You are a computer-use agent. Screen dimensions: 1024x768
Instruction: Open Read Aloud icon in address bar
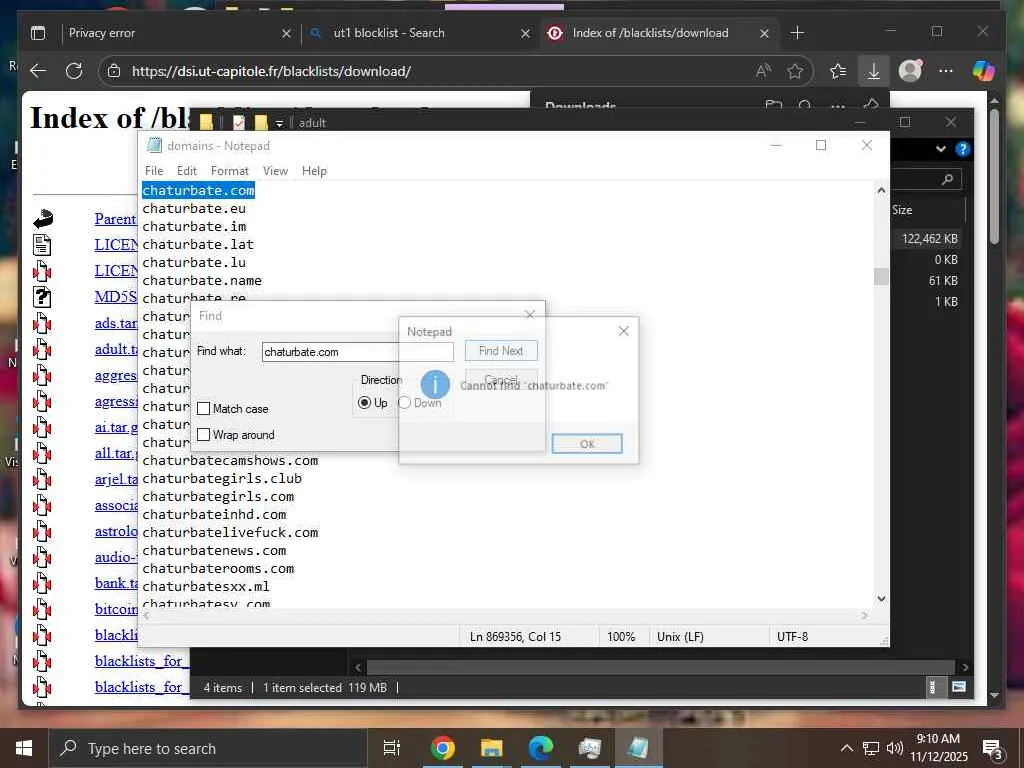tap(762, 71)
